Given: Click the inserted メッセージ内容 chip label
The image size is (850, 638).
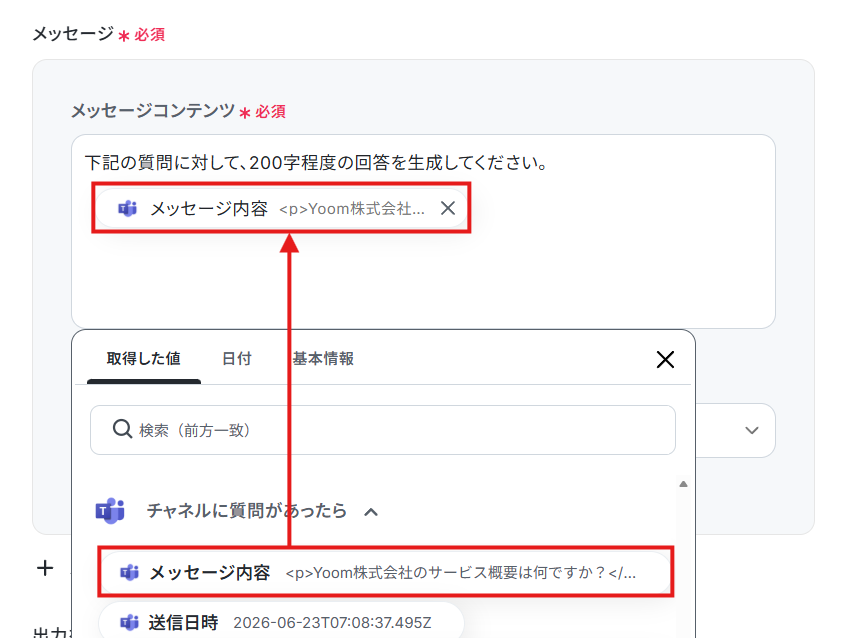Looking at the screenshot, I should tap(209, 209).
